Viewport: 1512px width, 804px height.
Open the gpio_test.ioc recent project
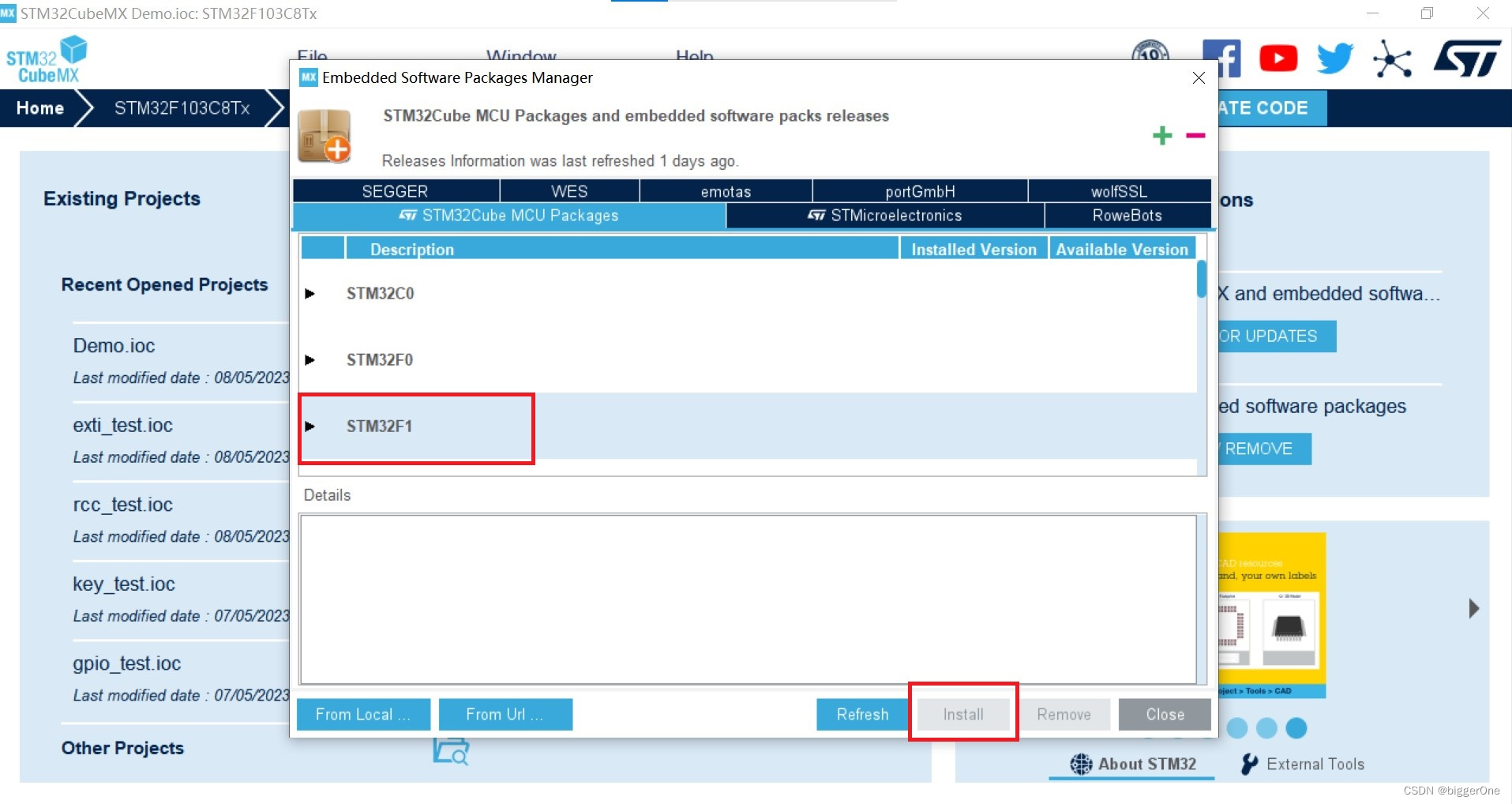tap(126, 663)
